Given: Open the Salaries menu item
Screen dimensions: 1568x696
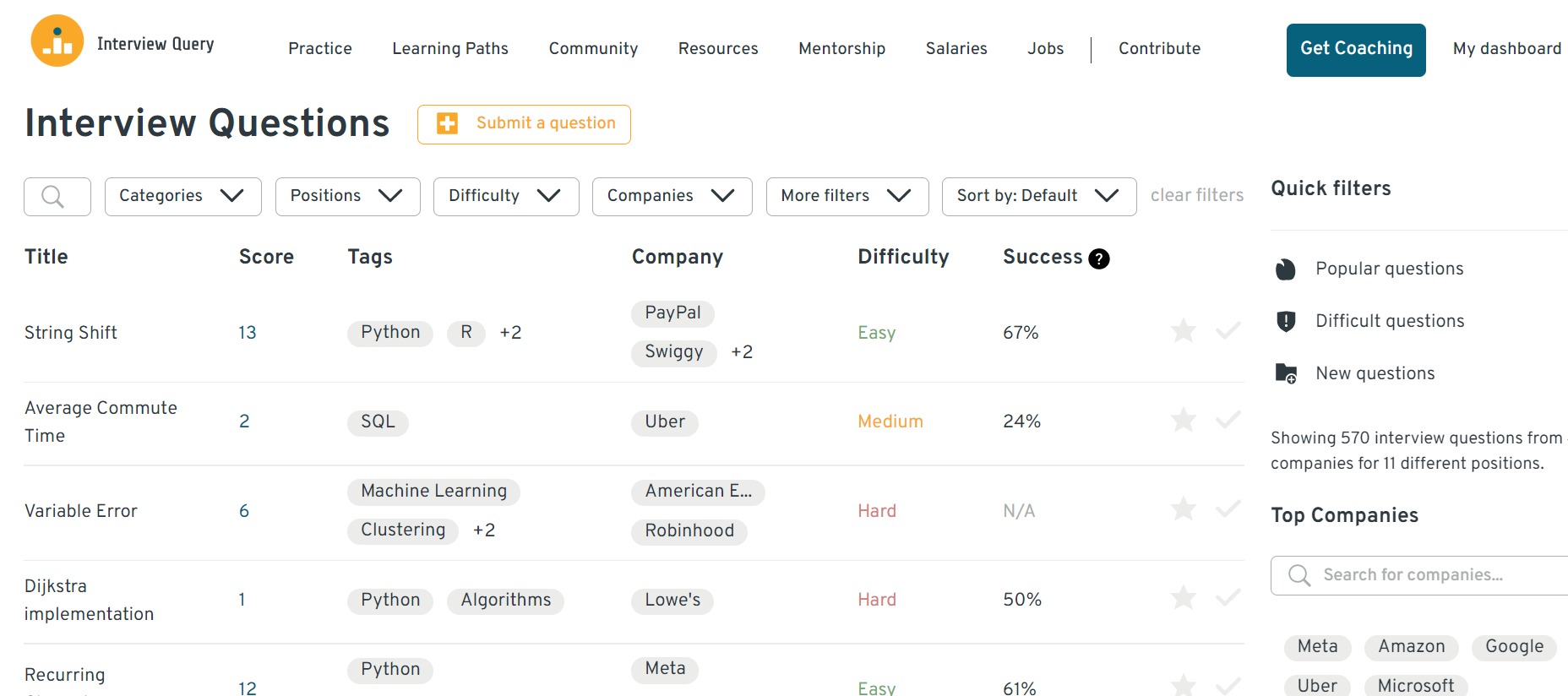Looking at the screenshot, I should 955,49.
